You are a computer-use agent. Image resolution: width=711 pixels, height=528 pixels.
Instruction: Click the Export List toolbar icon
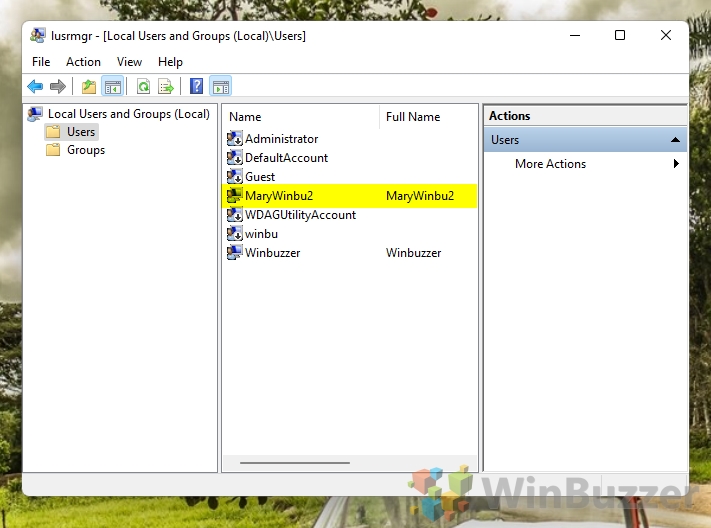[x=166, y=86]
